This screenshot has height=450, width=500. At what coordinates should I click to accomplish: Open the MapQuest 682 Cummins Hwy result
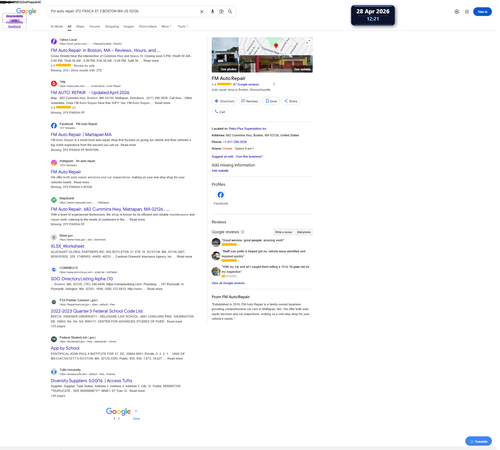(x=110, y=209)
